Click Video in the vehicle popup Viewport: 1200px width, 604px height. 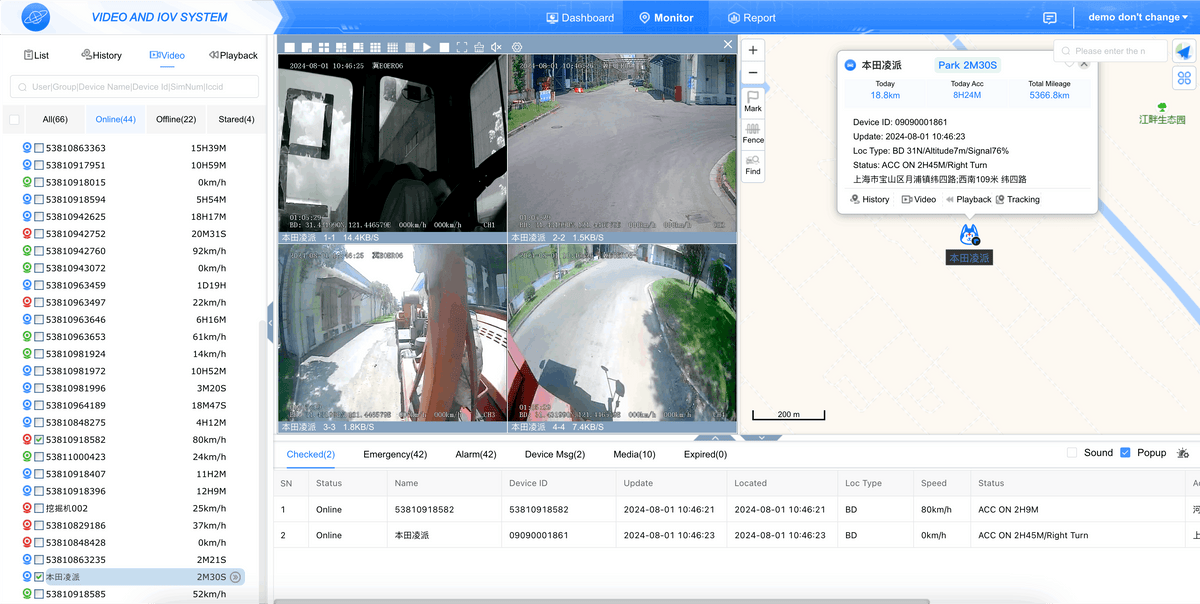tap(919, 199)
